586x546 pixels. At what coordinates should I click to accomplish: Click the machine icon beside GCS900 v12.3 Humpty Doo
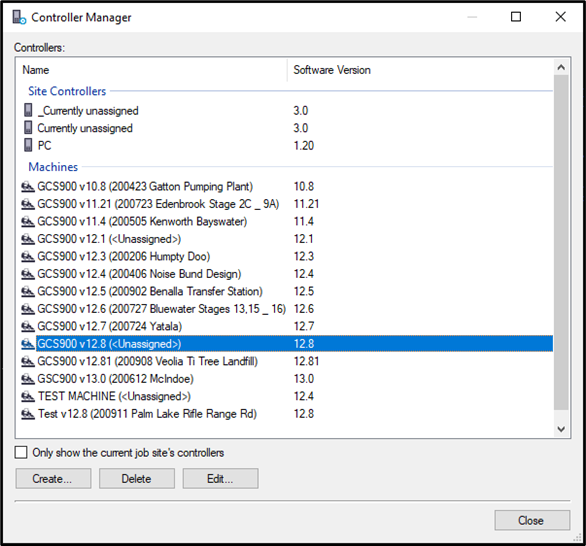coord(28,256)
